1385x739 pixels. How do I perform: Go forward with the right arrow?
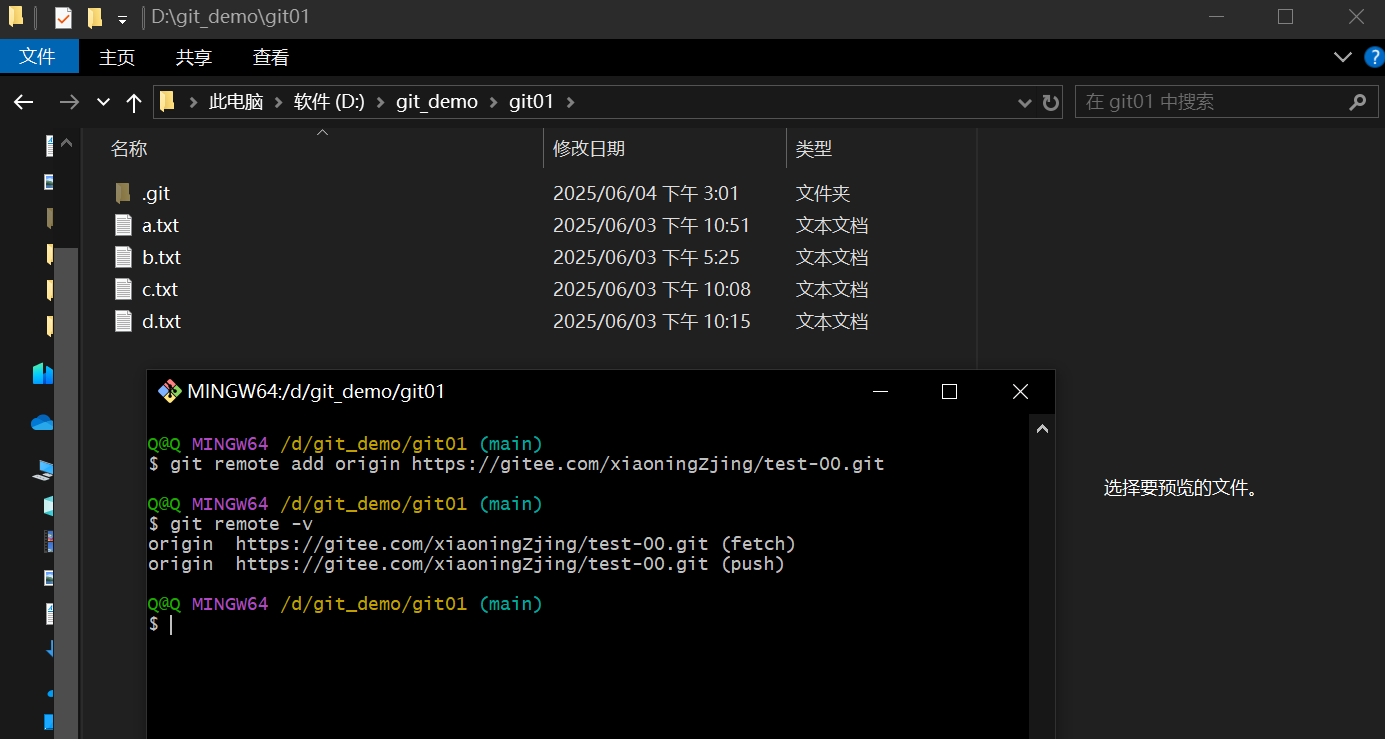point(69,102)
